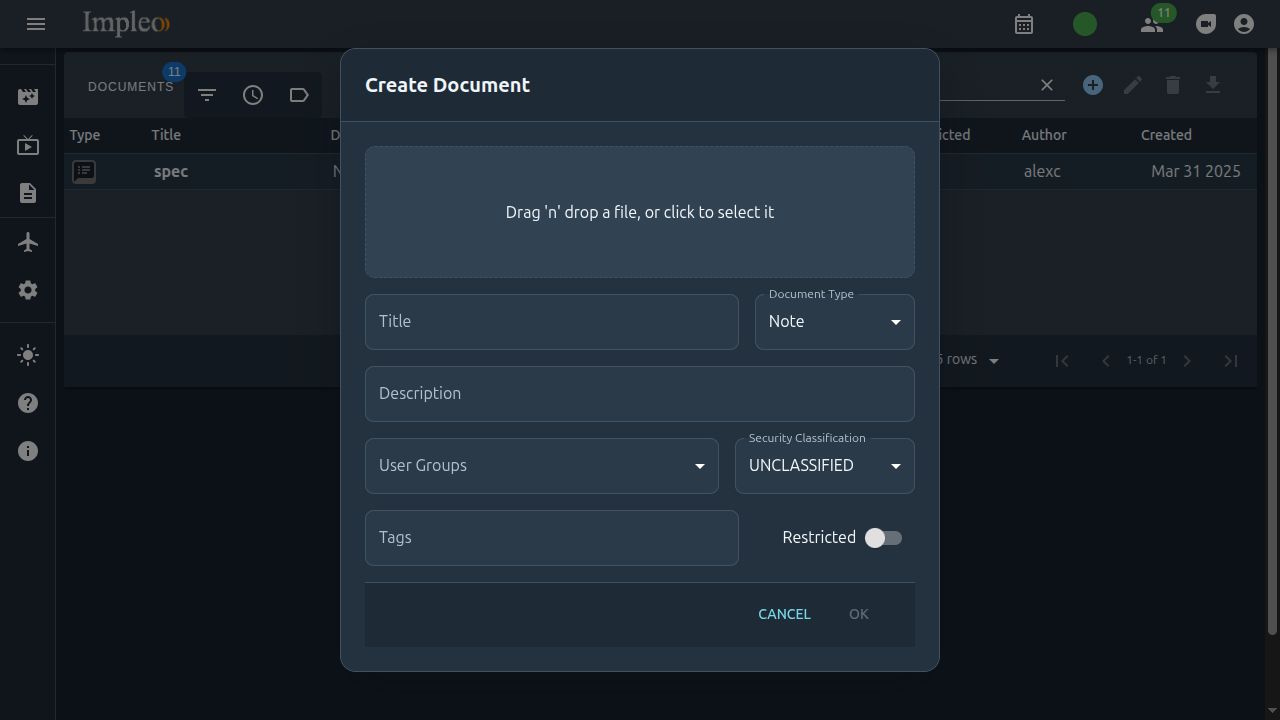Sort by the Author column header

point(1044,135)
